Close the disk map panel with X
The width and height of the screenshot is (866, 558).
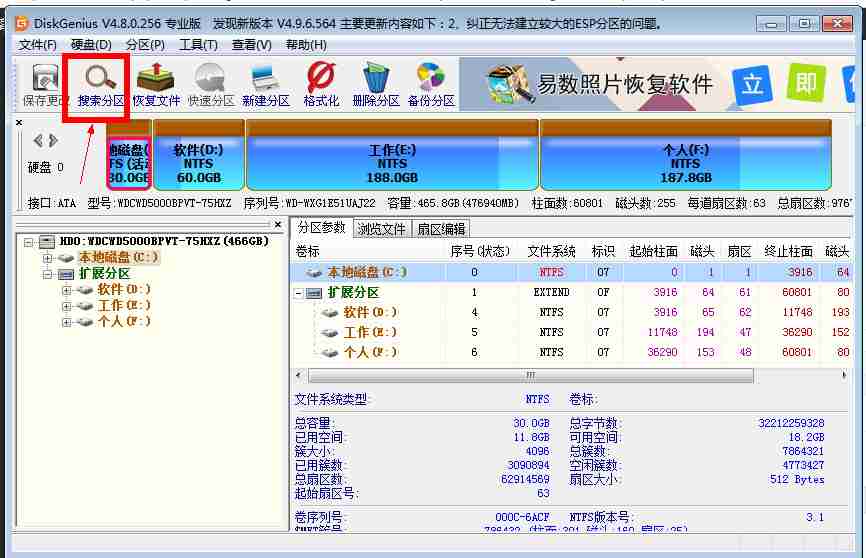click(x=19, y=123)
